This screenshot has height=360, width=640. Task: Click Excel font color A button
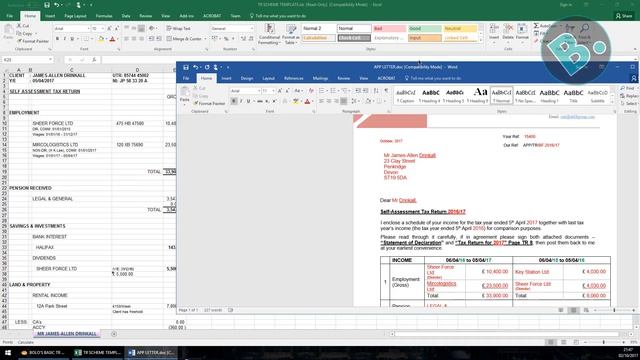tap(113, 39)
